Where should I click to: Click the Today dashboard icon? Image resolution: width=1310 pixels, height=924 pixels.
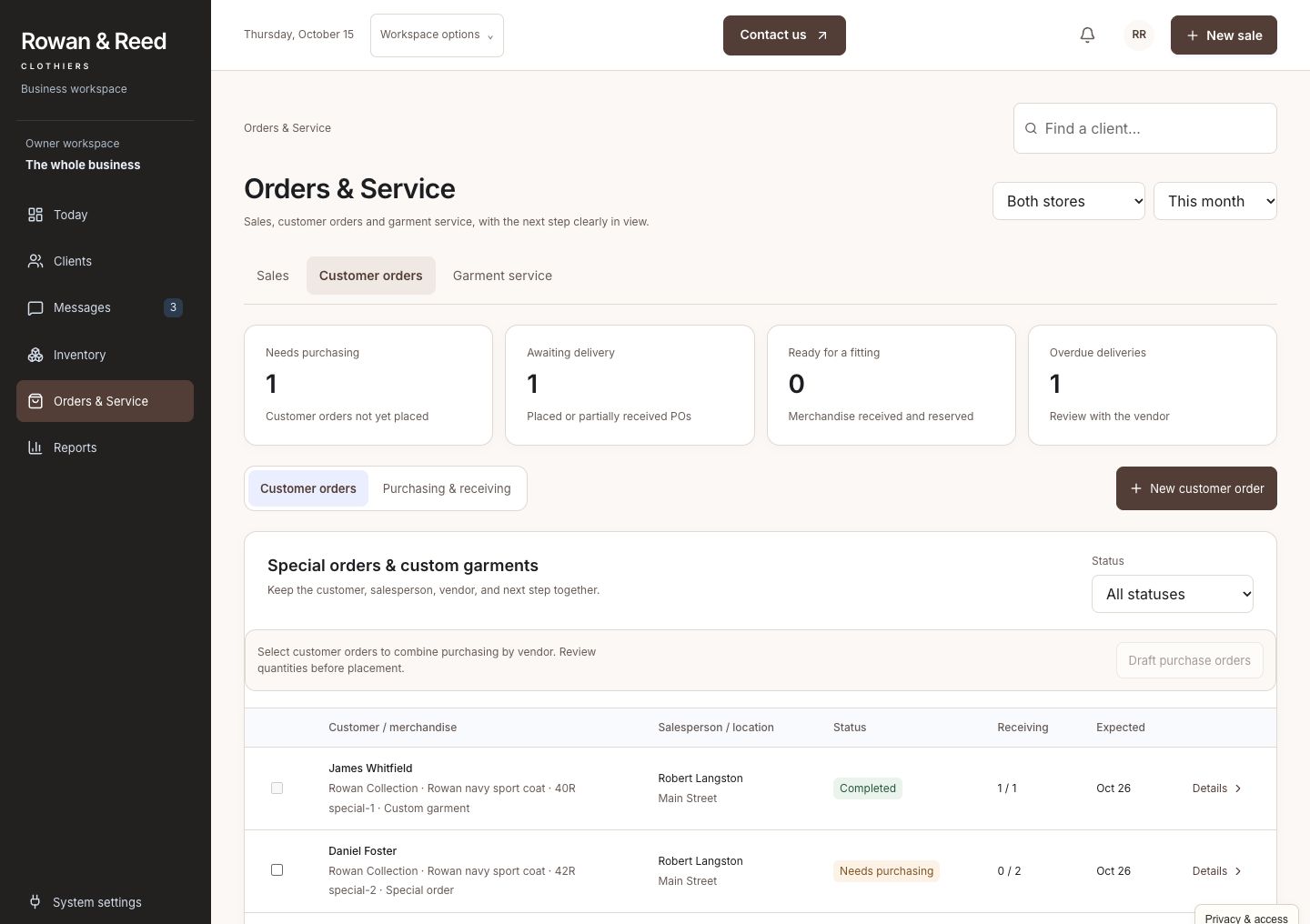35,215
